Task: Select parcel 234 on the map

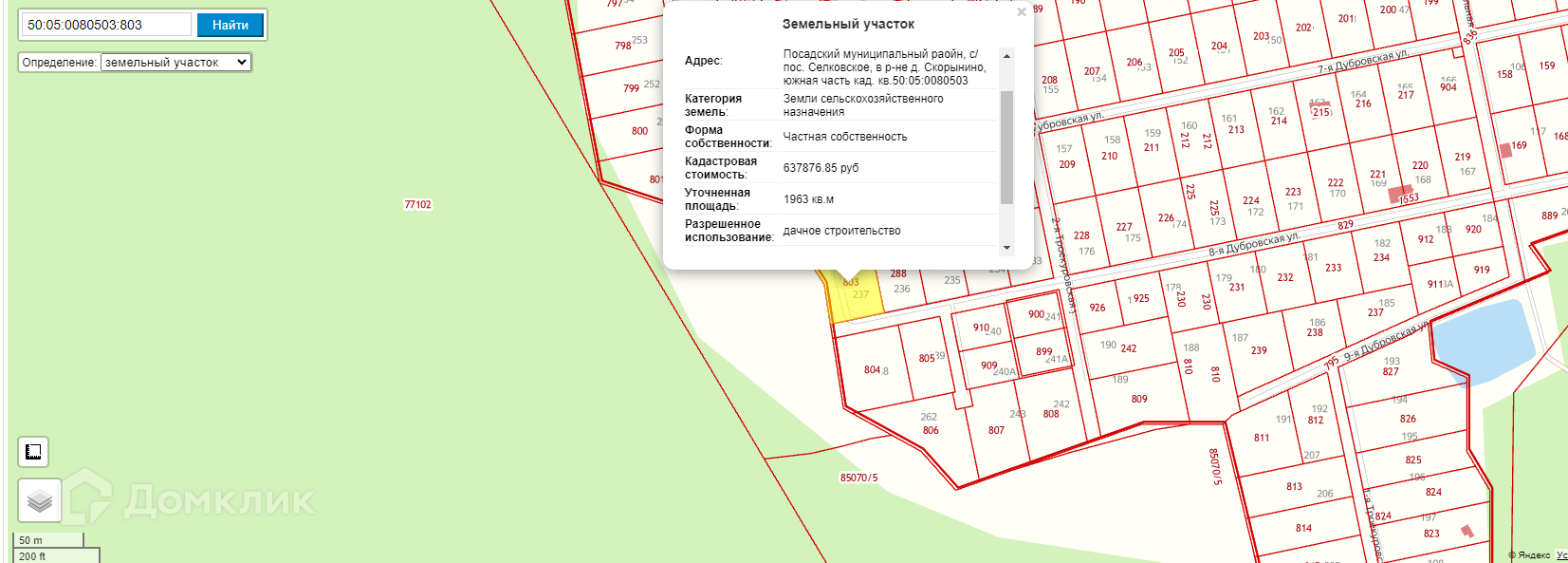Action: pos(1382,257)
